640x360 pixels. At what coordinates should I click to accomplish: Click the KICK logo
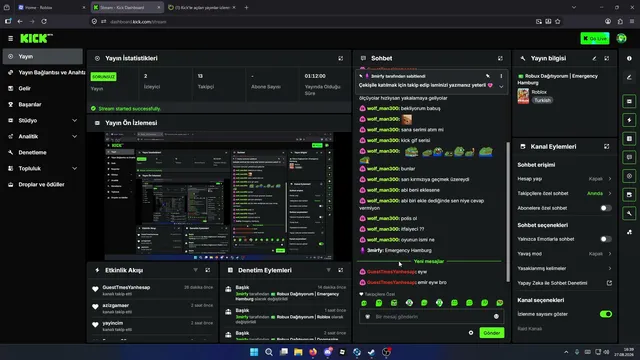coord(36,38)
